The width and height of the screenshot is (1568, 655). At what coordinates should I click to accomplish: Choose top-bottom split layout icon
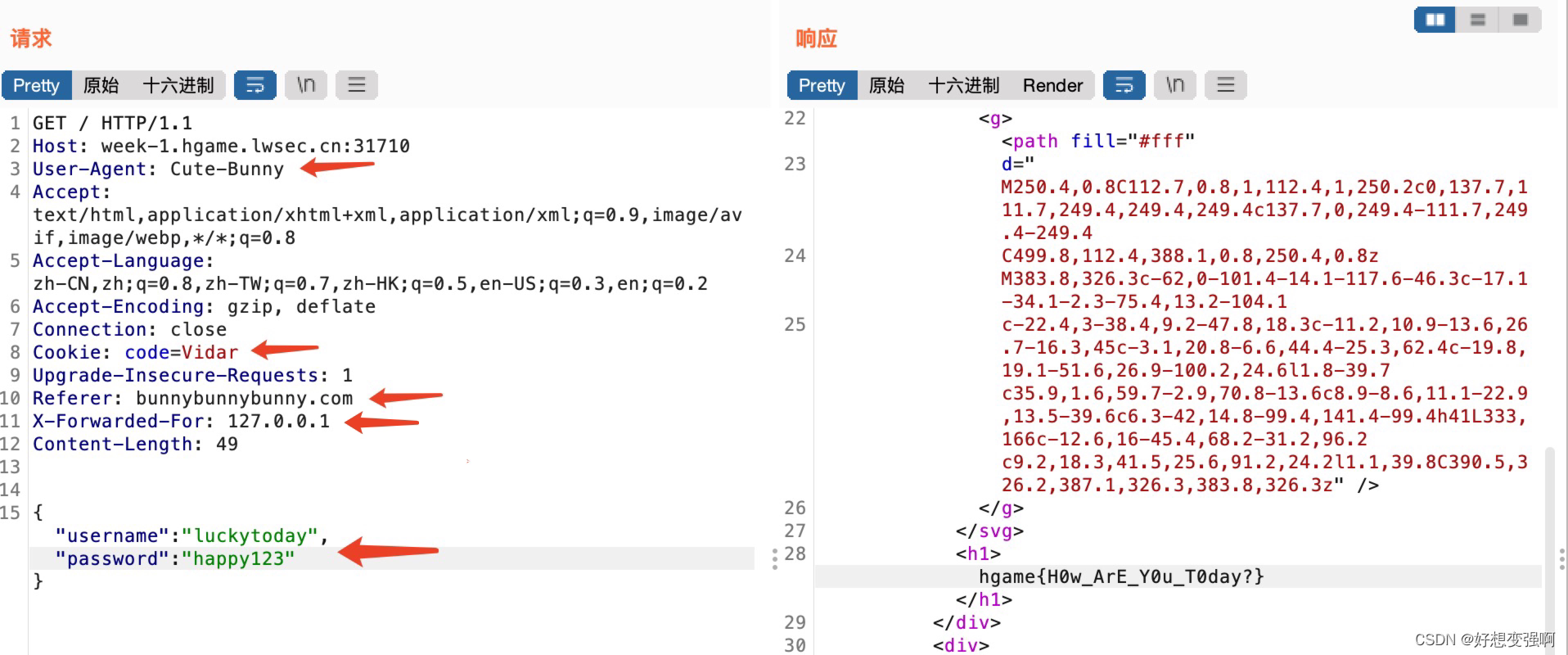click(x=1478, y=20)
